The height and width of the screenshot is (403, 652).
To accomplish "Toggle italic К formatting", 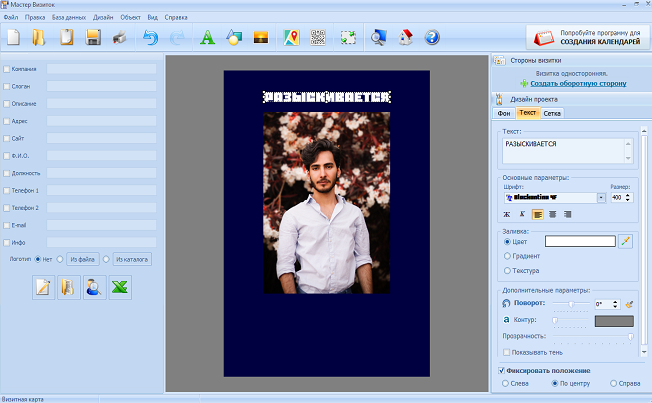I will coord(522,215).
